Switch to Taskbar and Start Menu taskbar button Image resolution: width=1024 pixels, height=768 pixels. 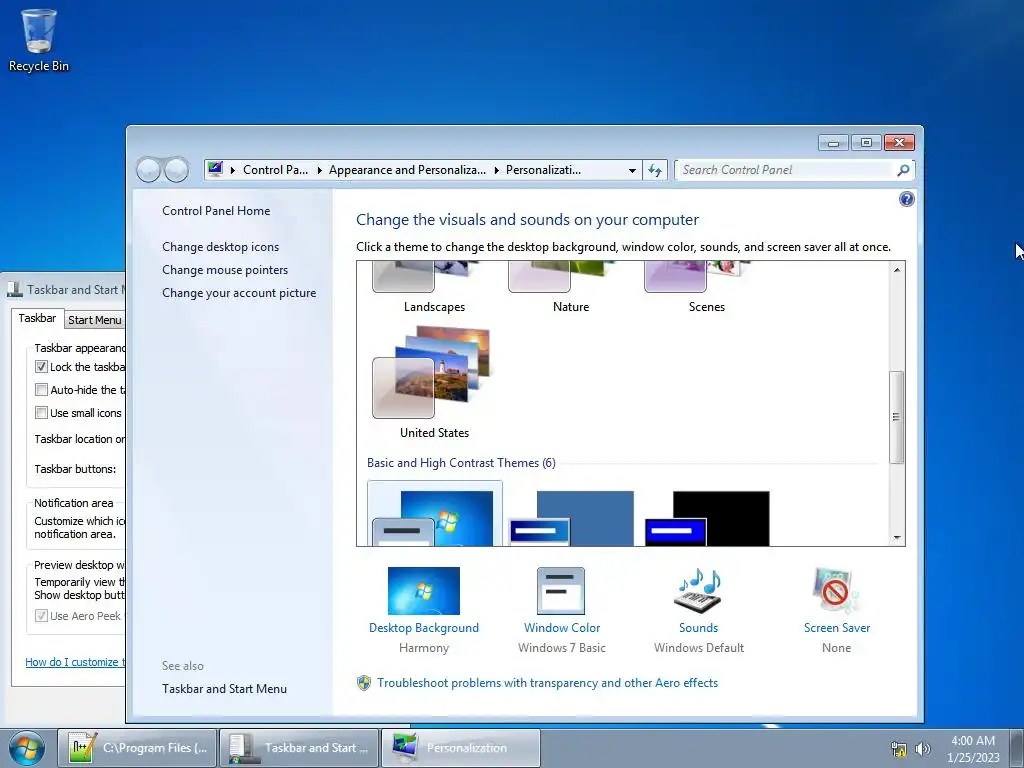(x=299, y=748)
